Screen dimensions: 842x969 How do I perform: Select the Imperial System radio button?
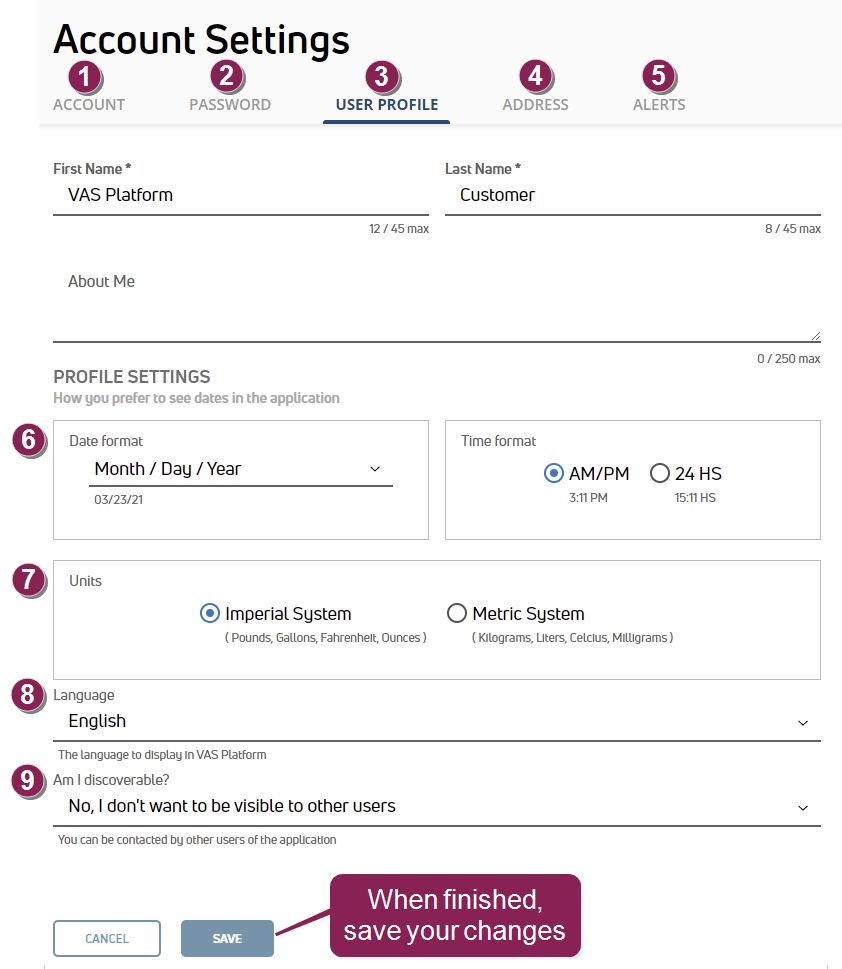(210, 613)
